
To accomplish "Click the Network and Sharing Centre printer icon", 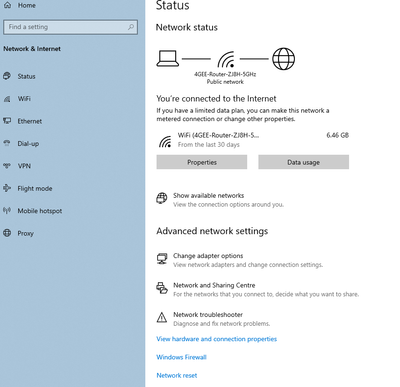I will [x=162, y=288].
